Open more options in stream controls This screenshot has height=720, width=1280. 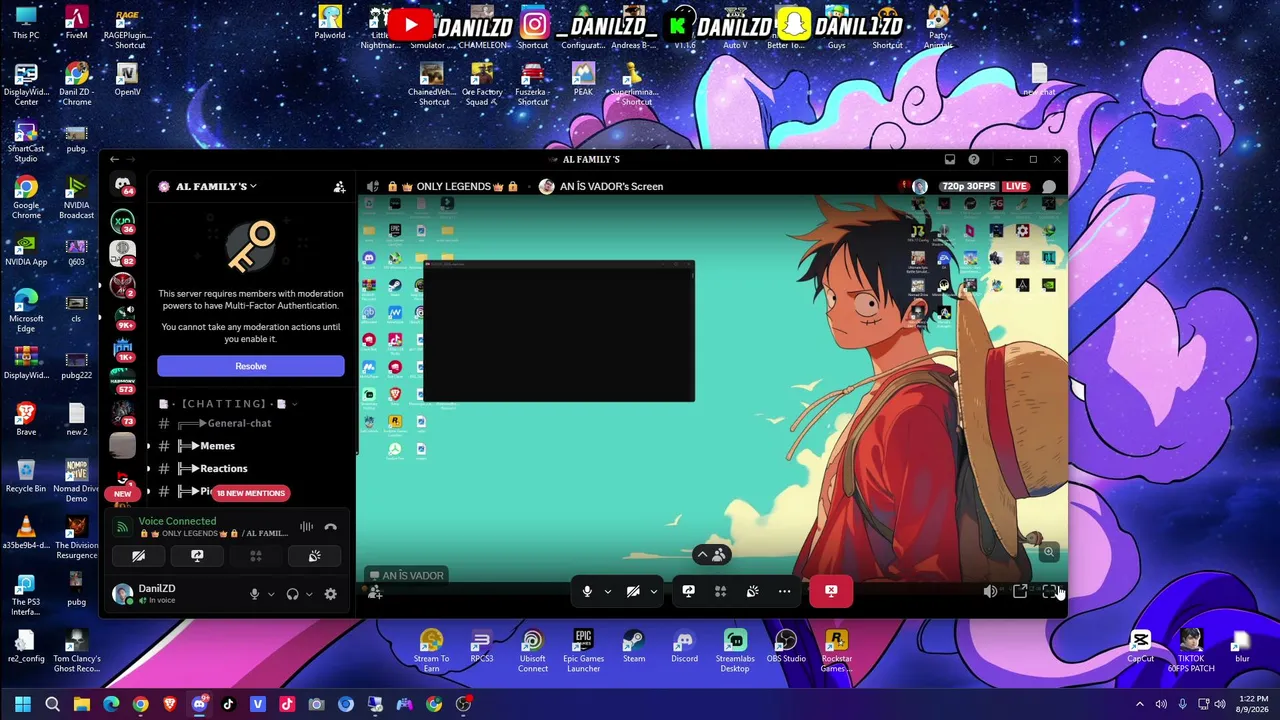(x=784, y=591)
